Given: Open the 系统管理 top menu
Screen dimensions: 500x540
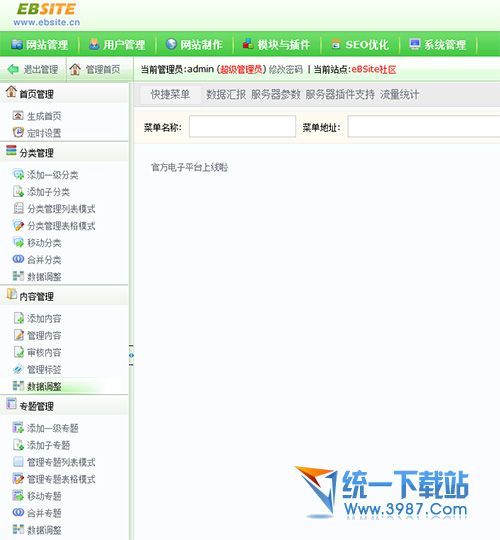Looking at the screenshot, I should tap(438, 44).
